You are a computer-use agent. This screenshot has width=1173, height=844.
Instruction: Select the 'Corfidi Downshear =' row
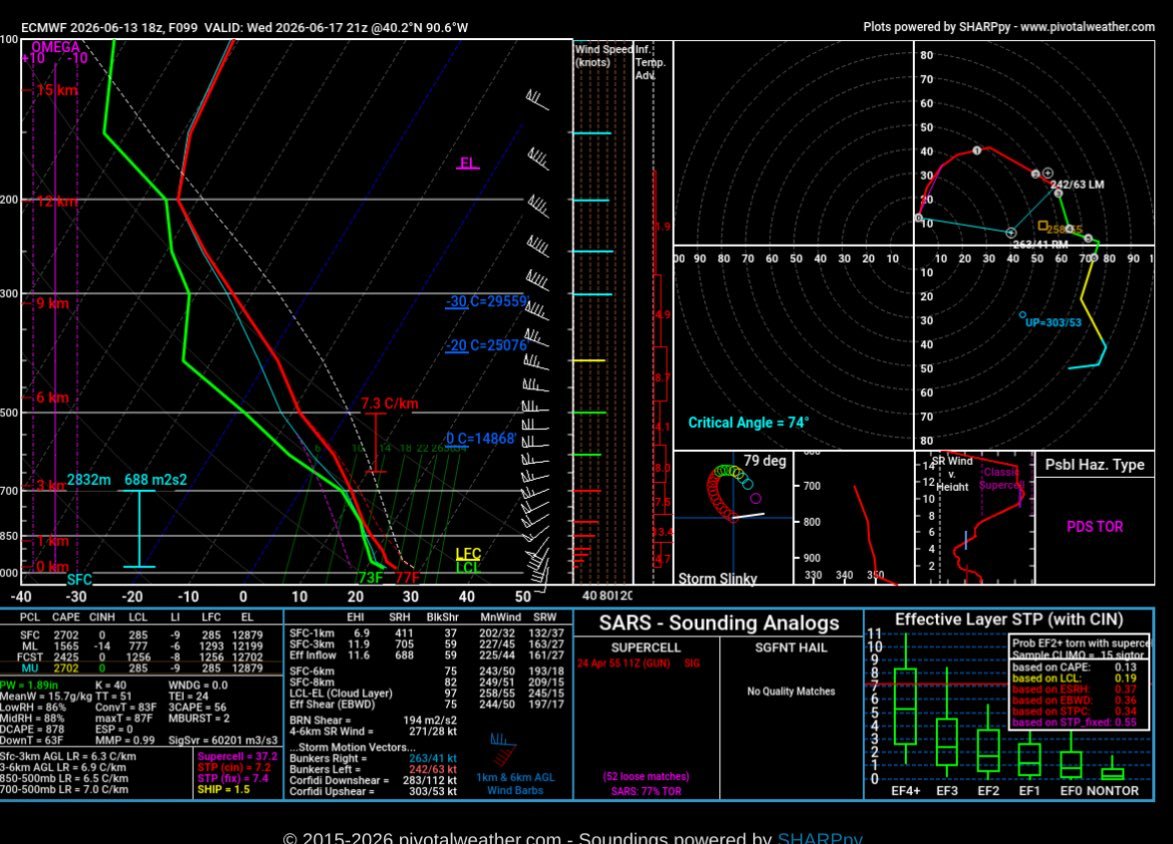(373, 780)
